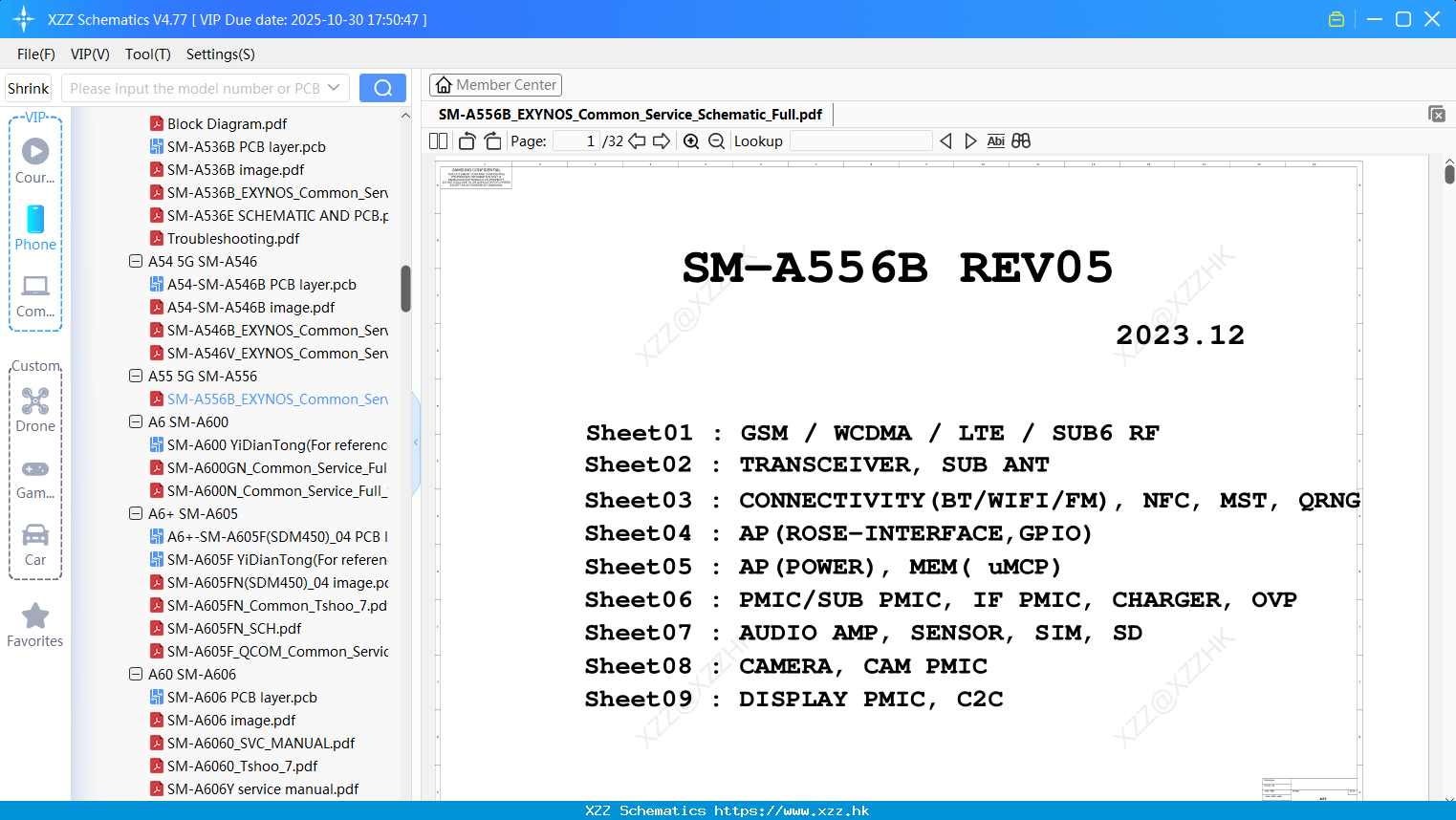Open the Settings(S) menu
Image resolution: width=1456 pixels, height=820 pixels.
tap(221, 54)
